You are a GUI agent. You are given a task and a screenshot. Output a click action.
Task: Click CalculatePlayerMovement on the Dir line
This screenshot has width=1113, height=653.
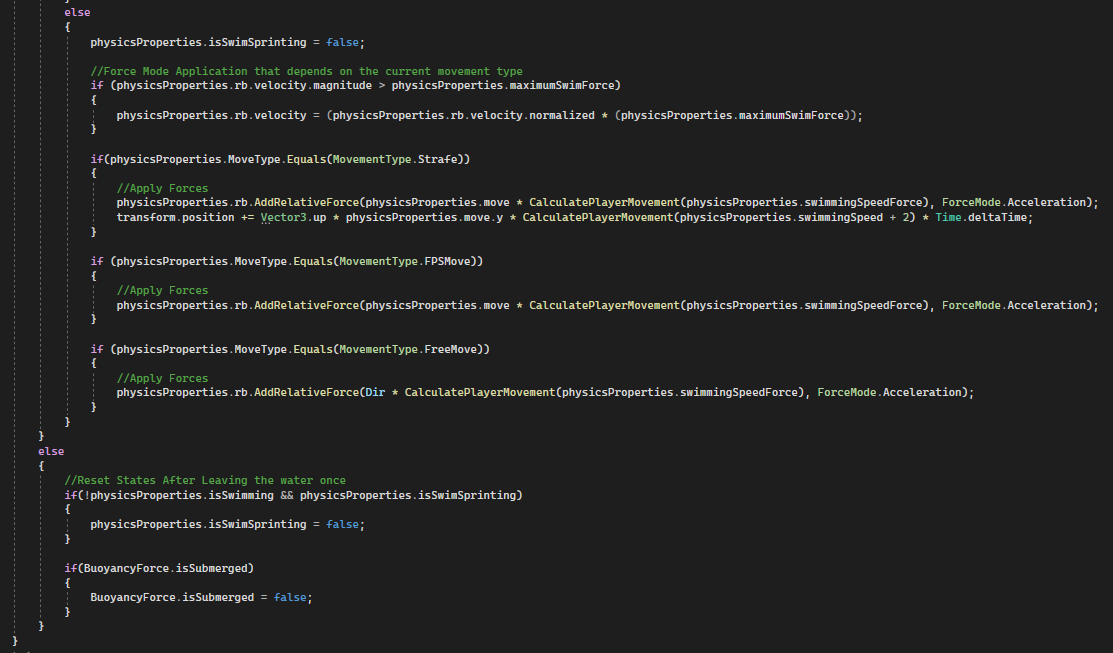[480, 392]
